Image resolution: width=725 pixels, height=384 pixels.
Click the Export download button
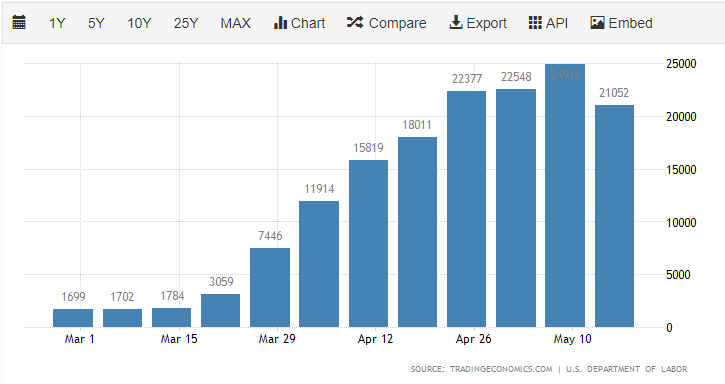[x=478, y=23]
